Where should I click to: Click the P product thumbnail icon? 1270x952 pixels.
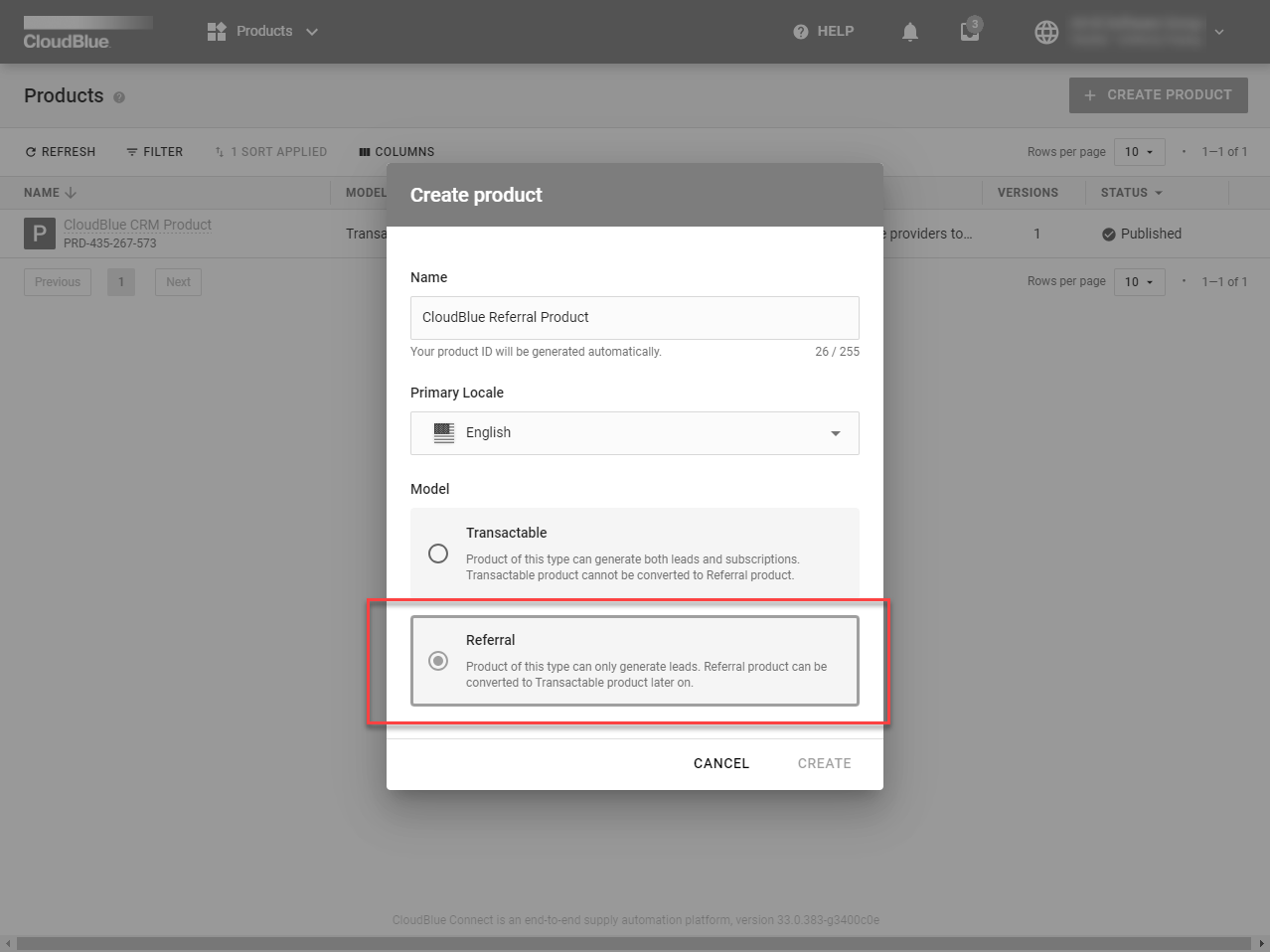click(x=40, y=234)
